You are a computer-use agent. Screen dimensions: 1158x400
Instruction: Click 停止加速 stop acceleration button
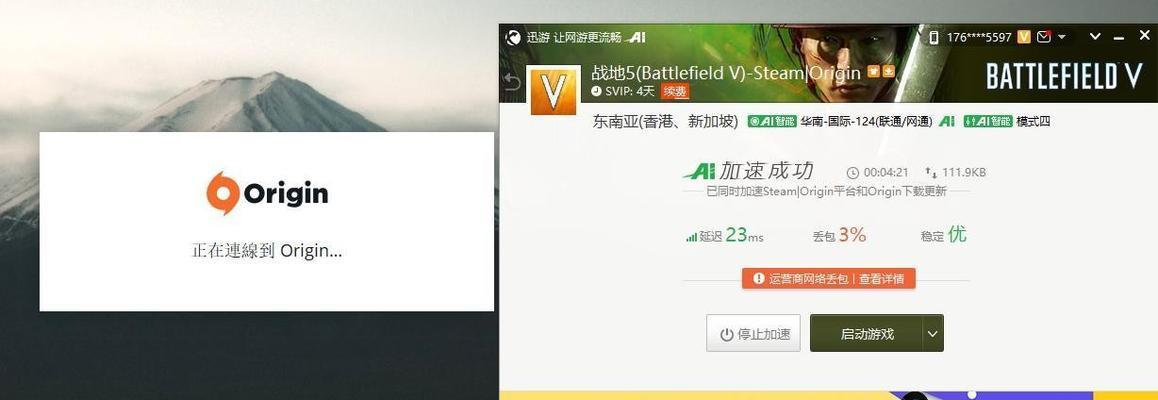tap(753, 334)
